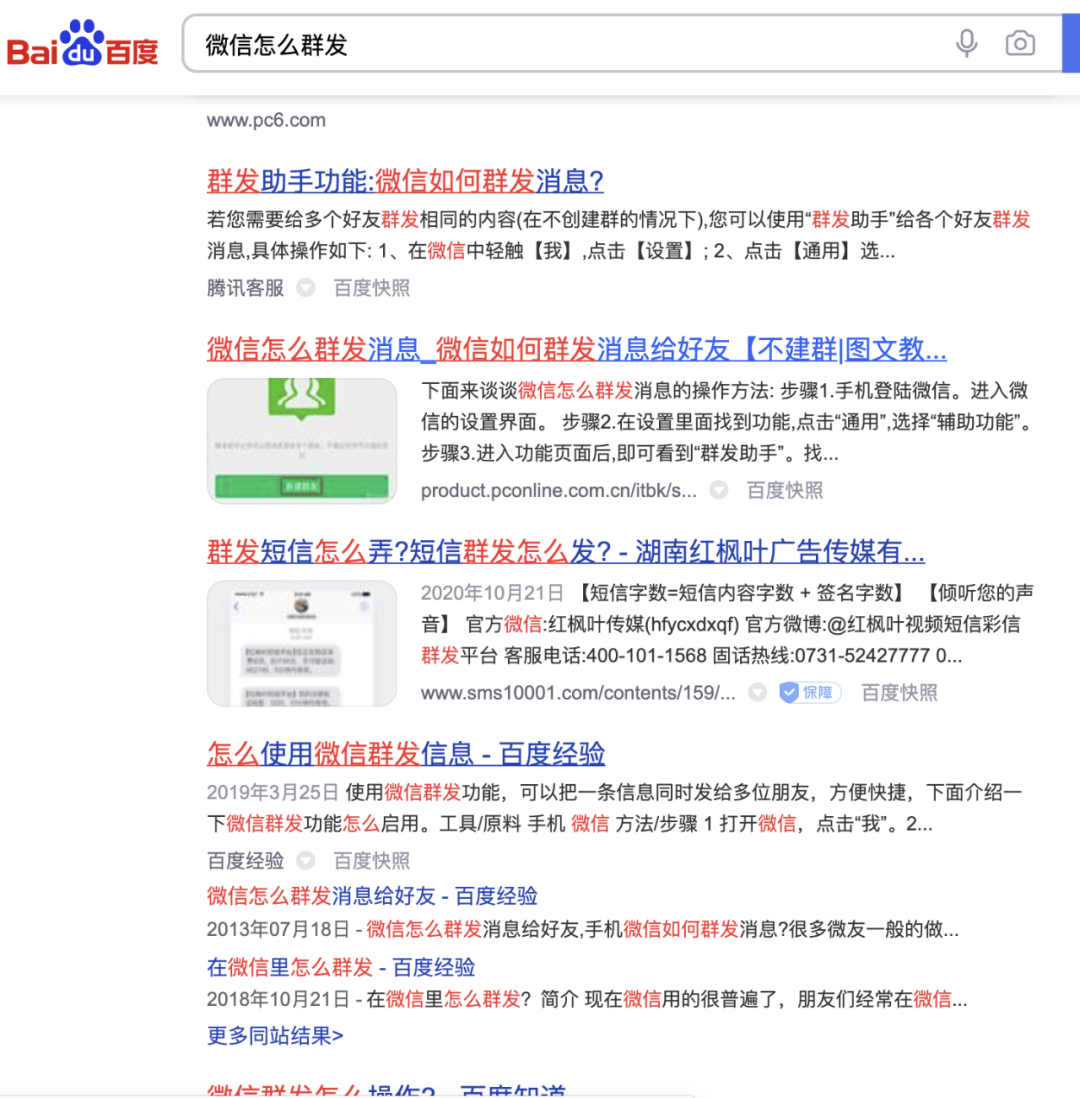Expand dropdown arrow next to 腾讯客服
Viewport: 1080px width, 1098px height.
[x=305, y=288]
